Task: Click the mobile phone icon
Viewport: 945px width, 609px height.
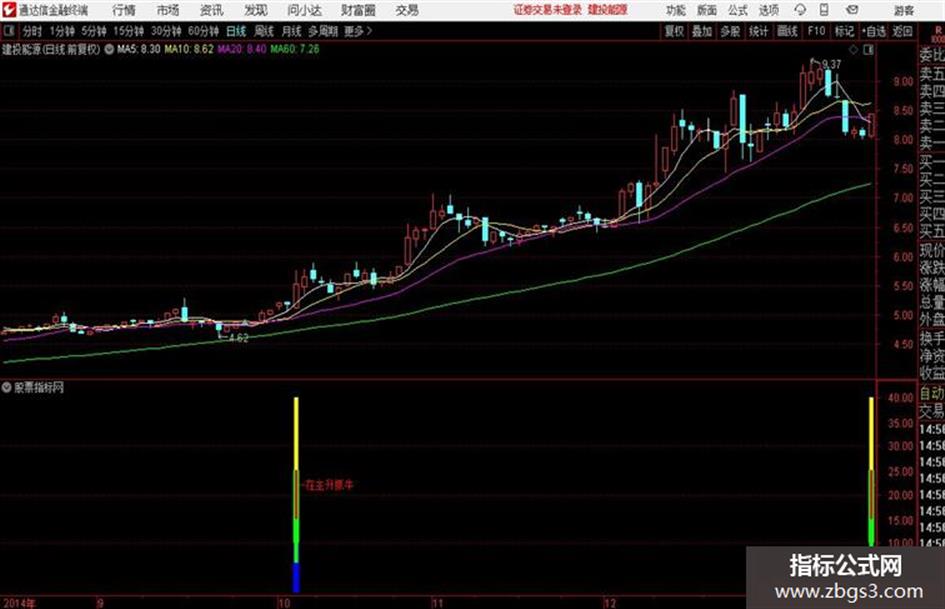Action: pos(824,10)
